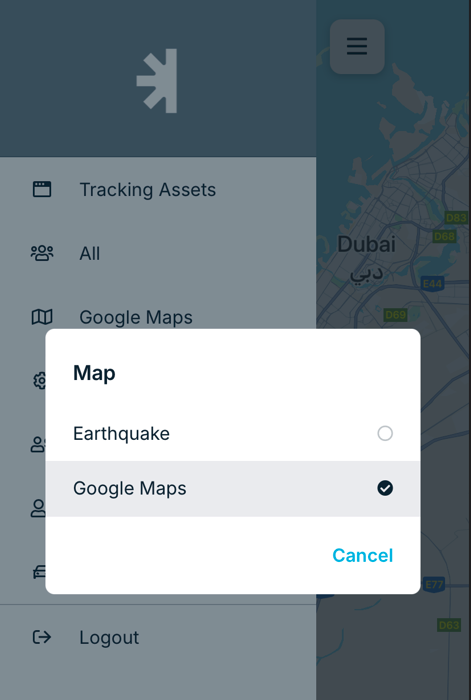Select the Earthquake radio button

coord(385,433)
